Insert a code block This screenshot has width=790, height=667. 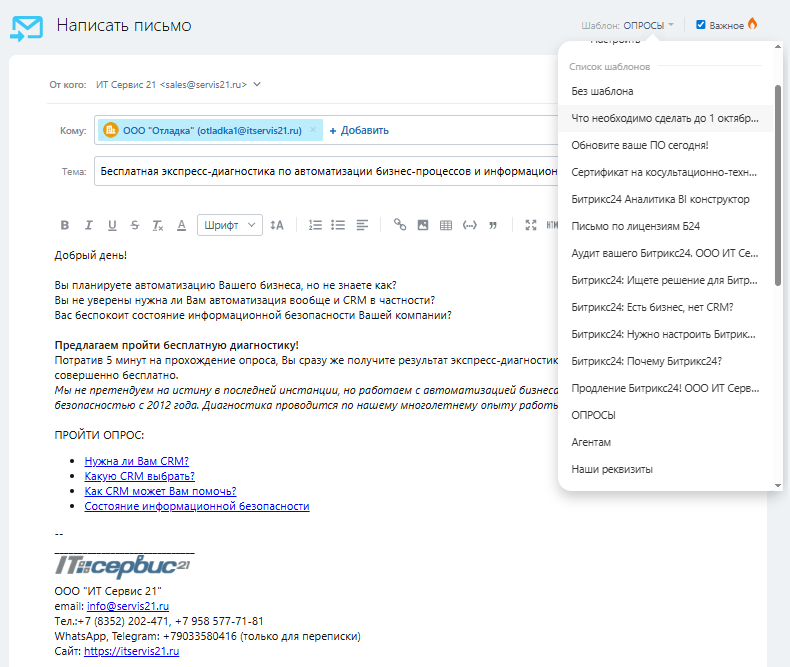(x=470, y=225)
